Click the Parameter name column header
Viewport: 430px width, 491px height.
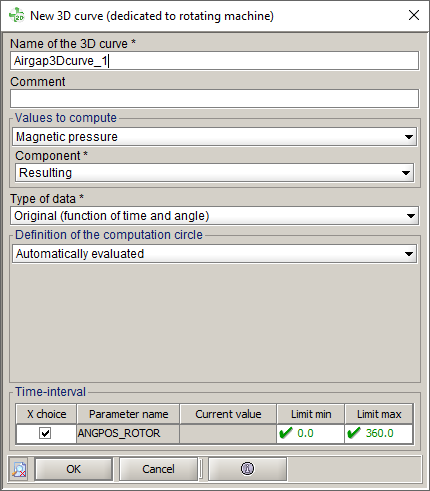(x=128, y=414)
